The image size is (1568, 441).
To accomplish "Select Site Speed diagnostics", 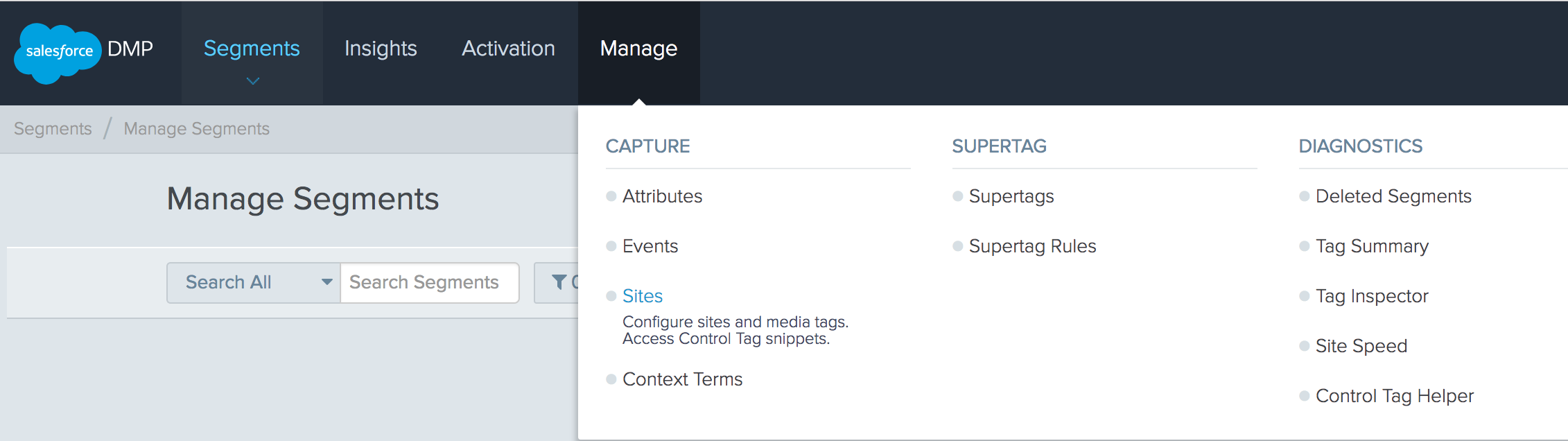I will 1361,346.
